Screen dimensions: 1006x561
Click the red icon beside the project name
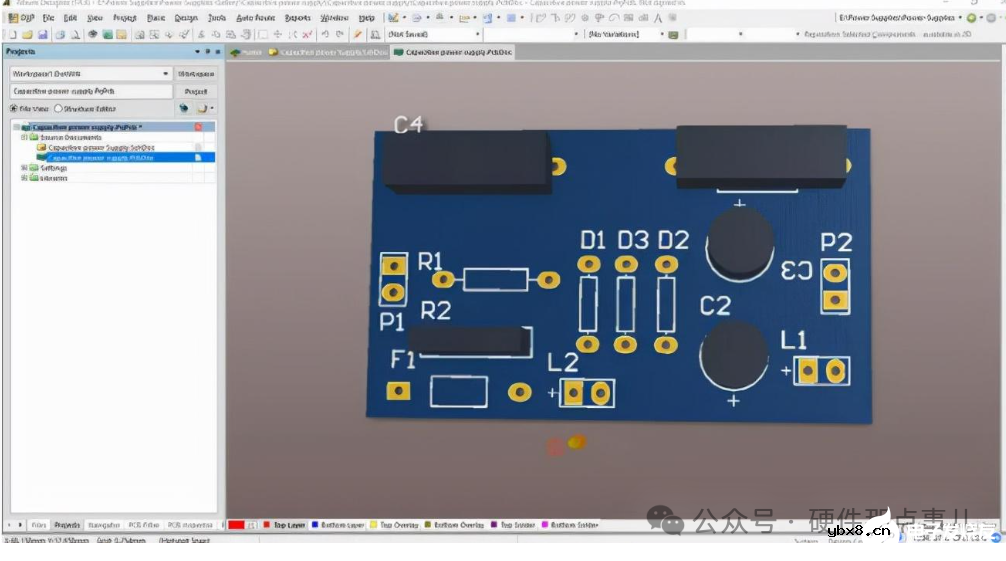pos(198,128)
